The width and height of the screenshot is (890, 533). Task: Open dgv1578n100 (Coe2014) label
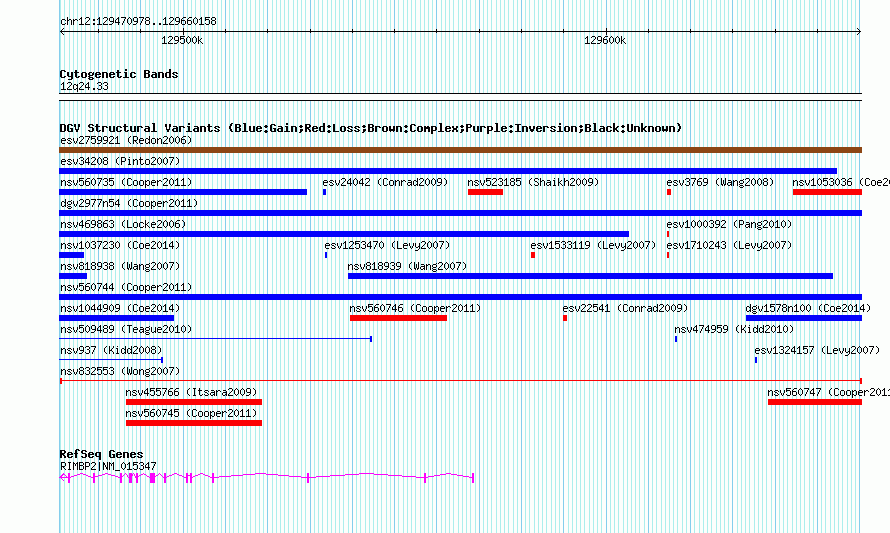tap(808, 308)
